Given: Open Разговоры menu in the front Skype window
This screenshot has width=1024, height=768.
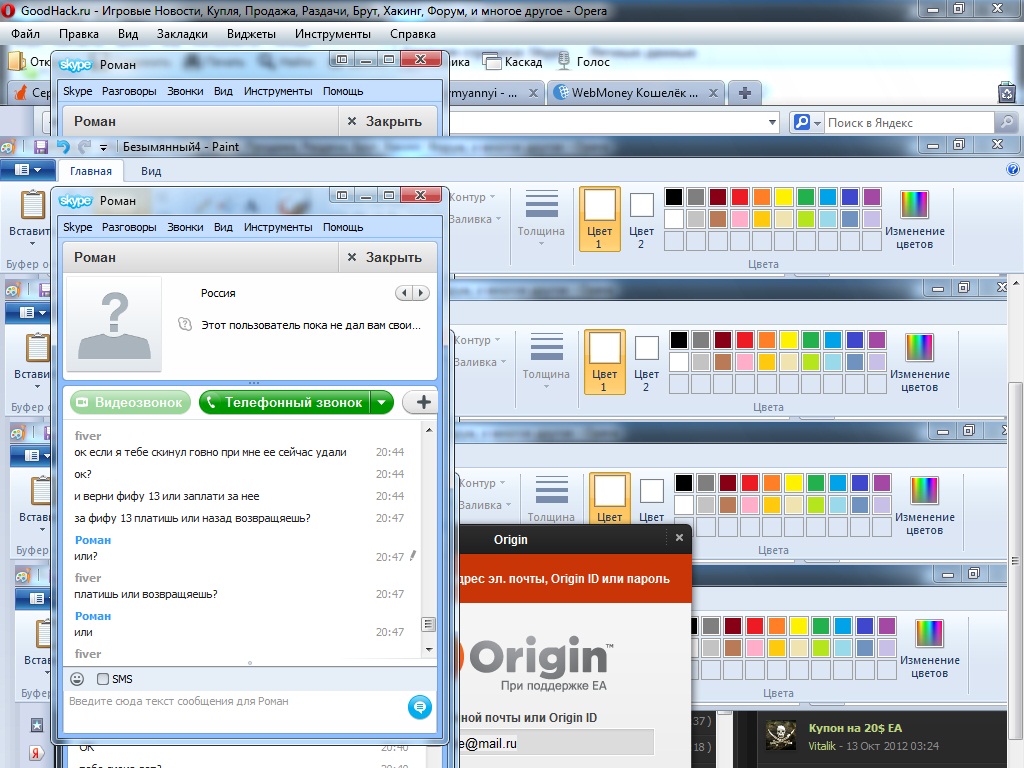Looking at the screenshot, I should [x=129, y=227].
